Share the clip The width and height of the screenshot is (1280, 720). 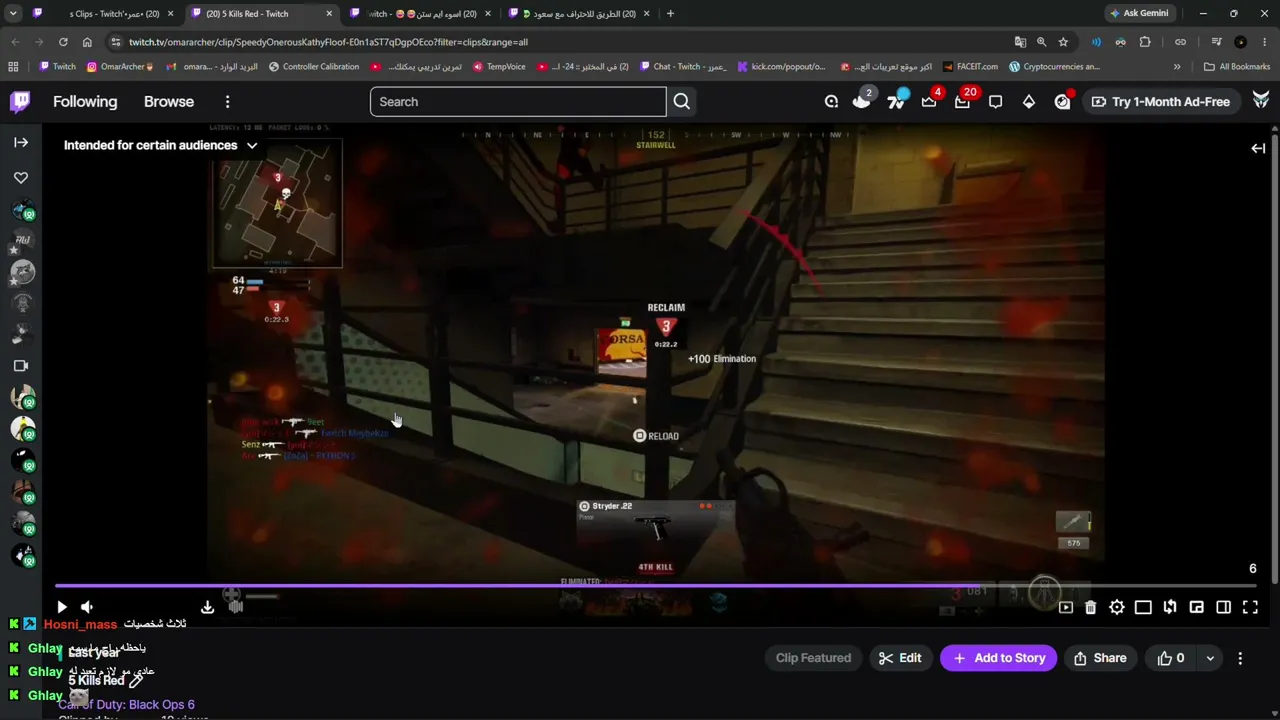[1099, 658]
